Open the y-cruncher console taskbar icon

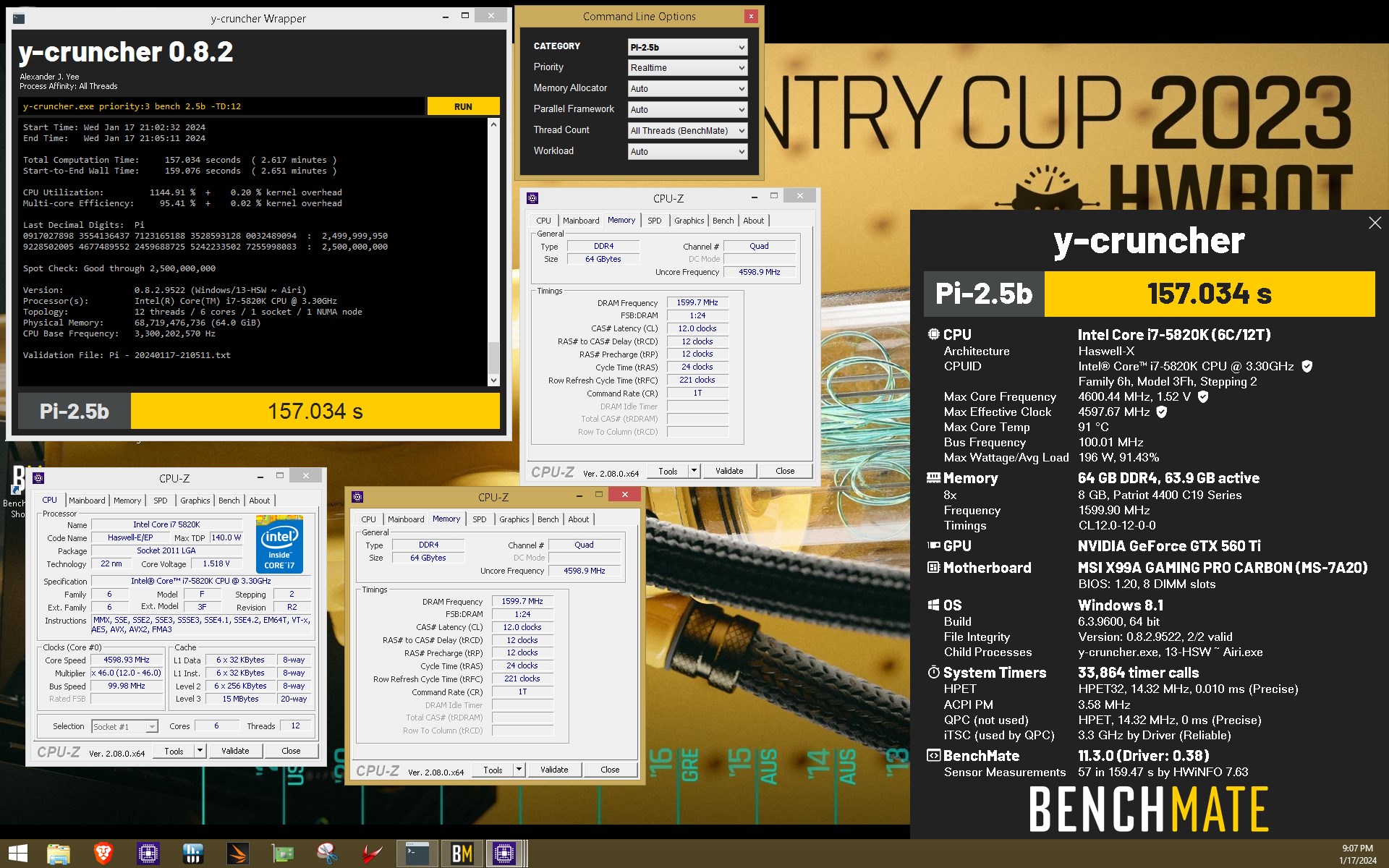click(417, 854)
